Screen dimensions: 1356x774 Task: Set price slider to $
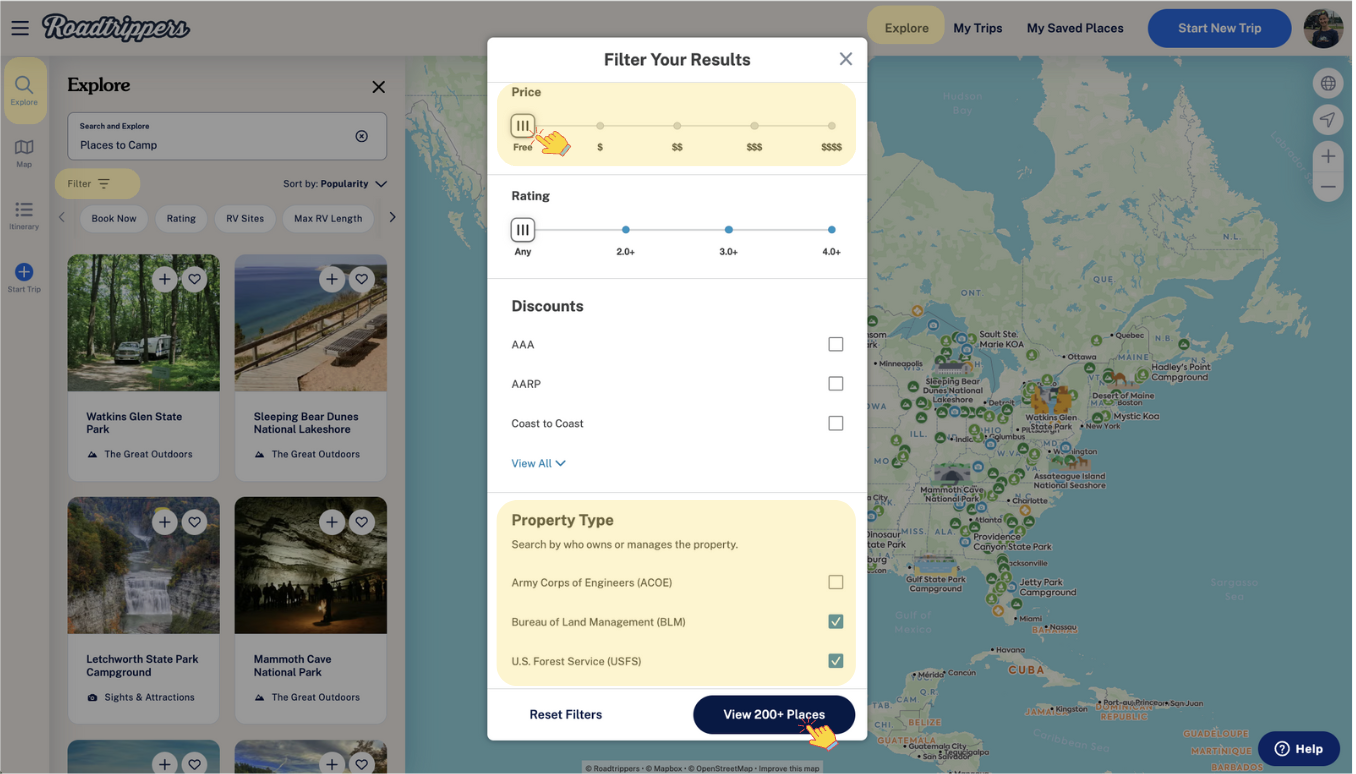tap(600, 126)
